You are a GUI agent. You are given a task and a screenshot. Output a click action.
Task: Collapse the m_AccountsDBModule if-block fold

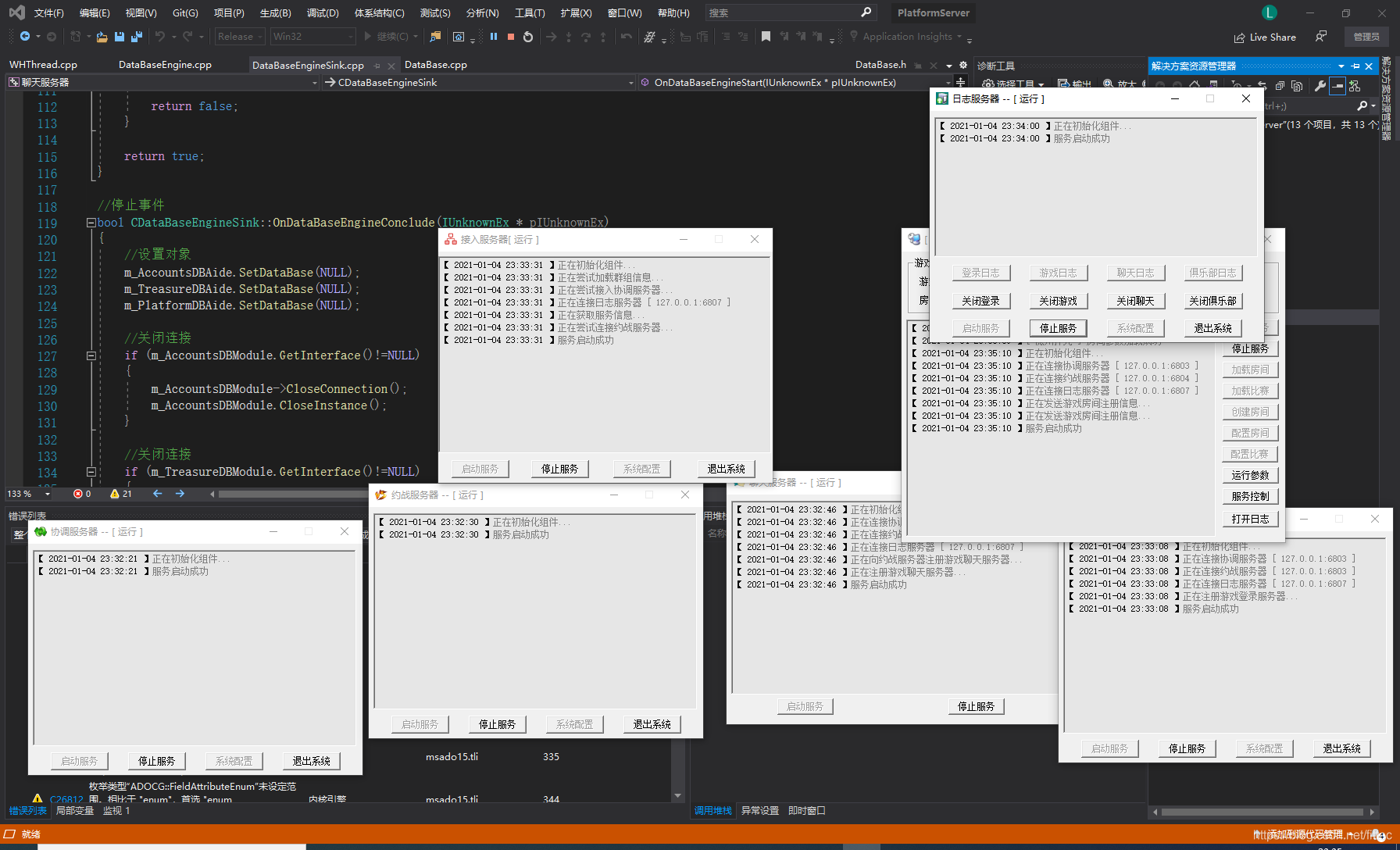pos(91,355)
